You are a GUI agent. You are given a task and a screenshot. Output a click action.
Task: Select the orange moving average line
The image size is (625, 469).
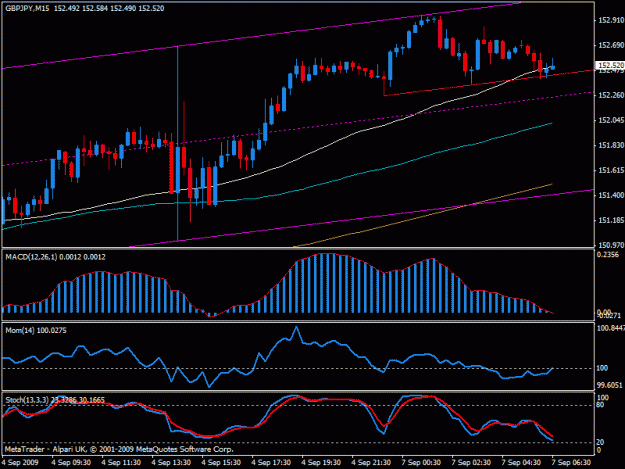(423, 216)
